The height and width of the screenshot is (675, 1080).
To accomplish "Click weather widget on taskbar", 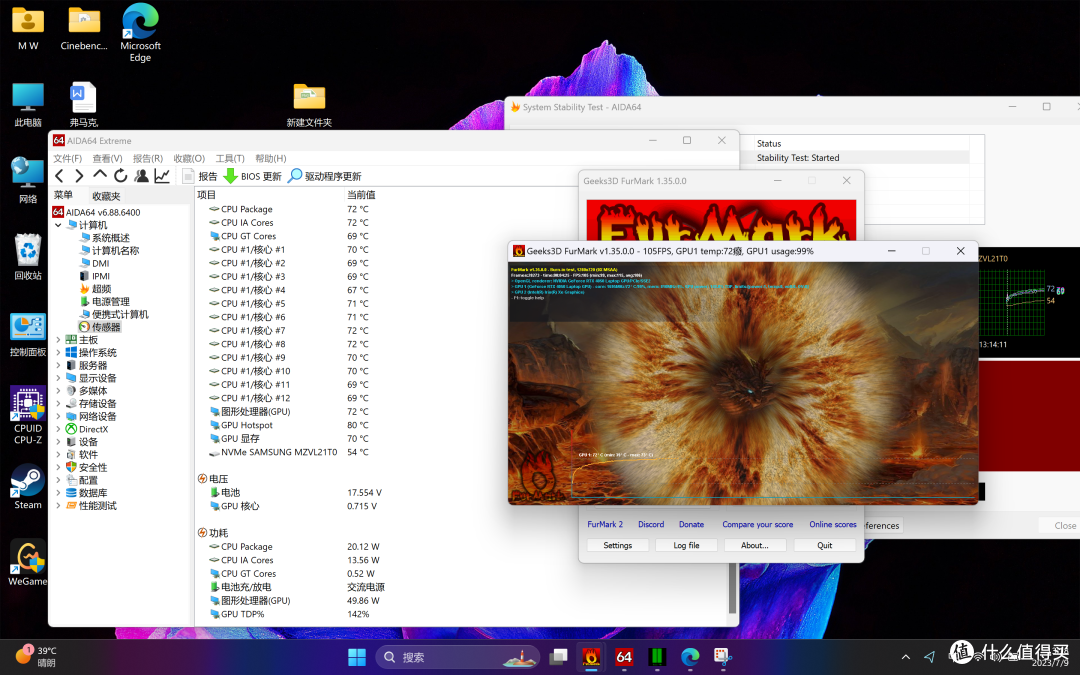I will 36,656.
